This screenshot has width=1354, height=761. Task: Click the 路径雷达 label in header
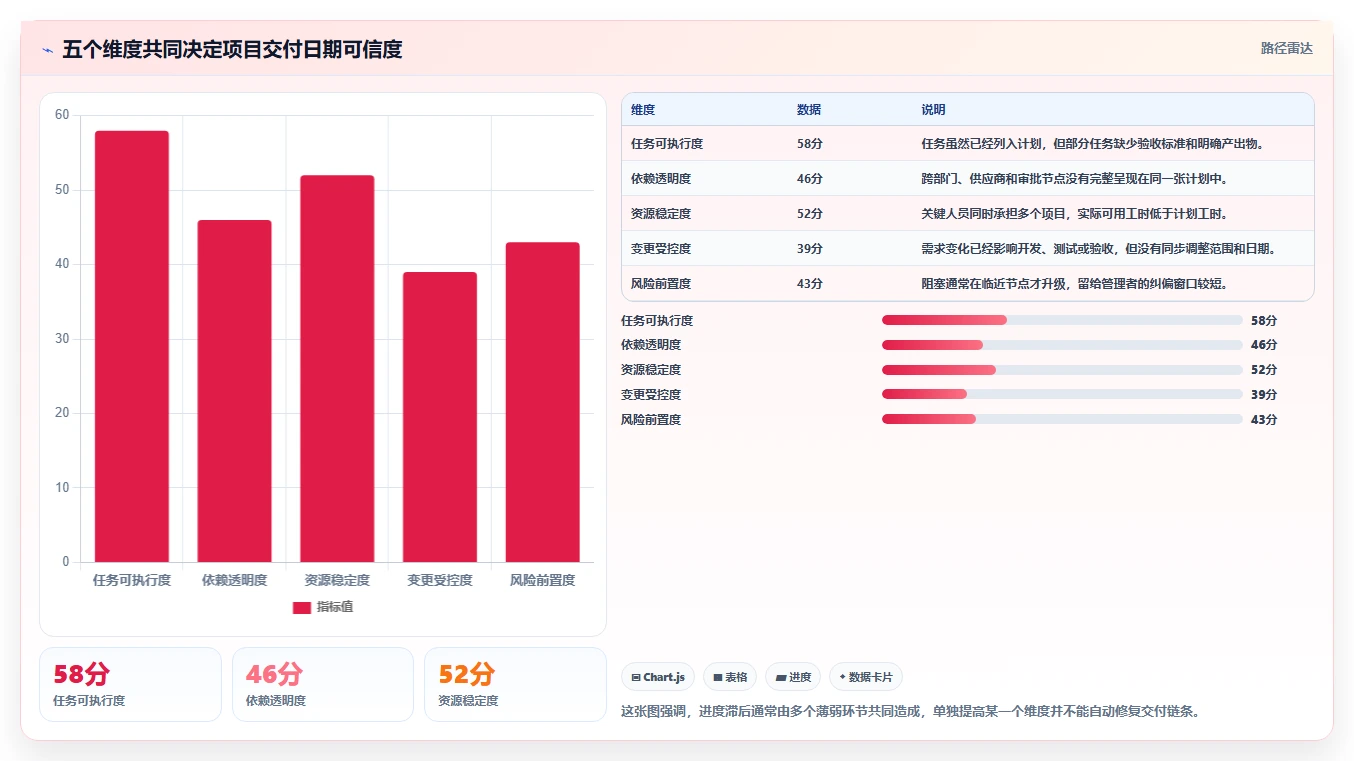1286,48
